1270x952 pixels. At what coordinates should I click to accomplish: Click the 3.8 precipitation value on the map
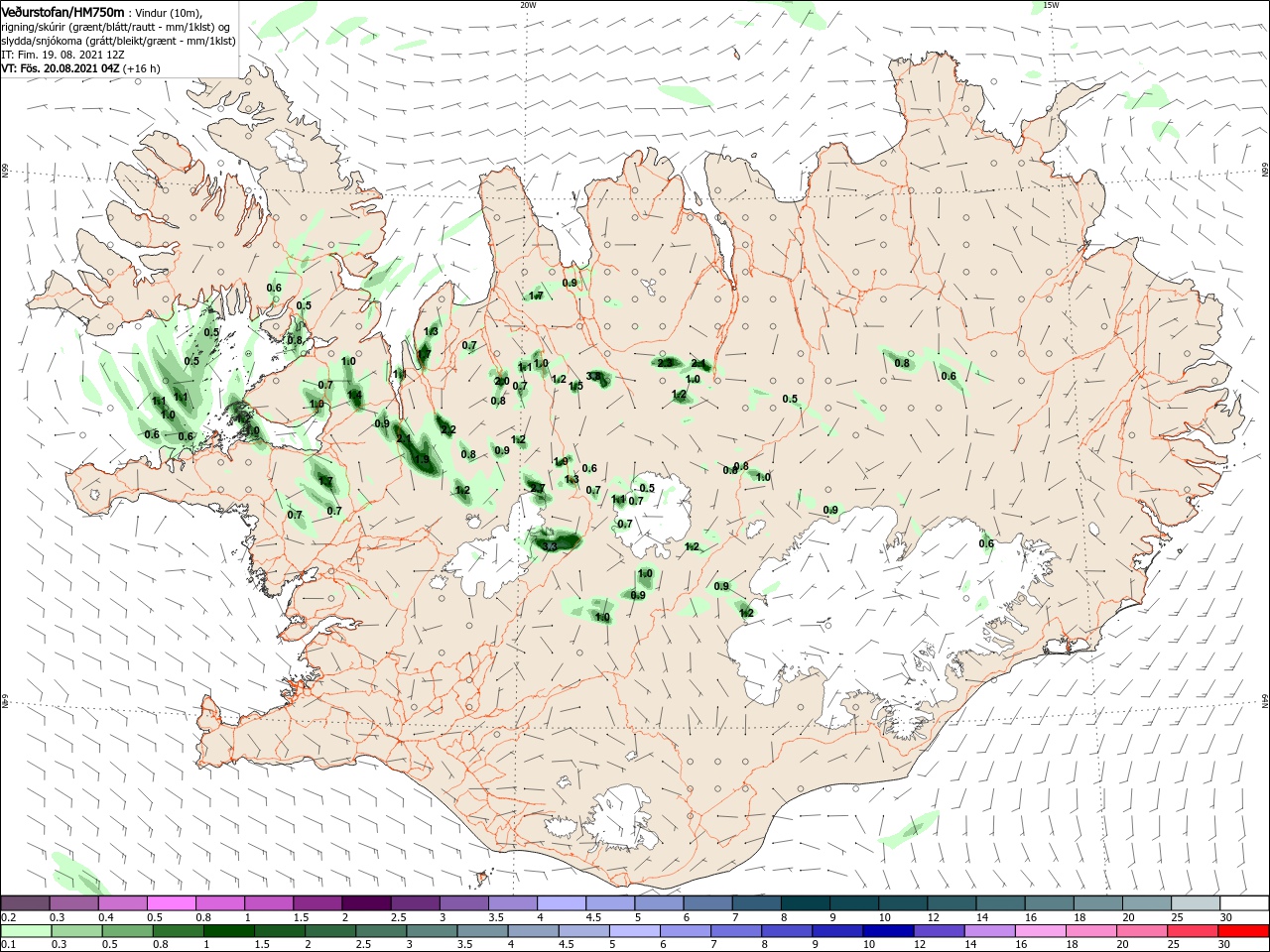click(595, 376)
